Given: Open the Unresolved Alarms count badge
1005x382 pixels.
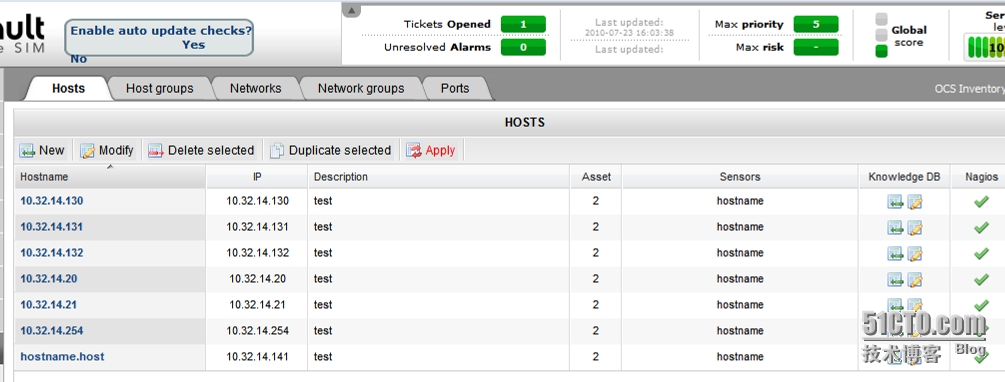Looking at the screenshot, I should pyautogui.click(x=523, y=47).
